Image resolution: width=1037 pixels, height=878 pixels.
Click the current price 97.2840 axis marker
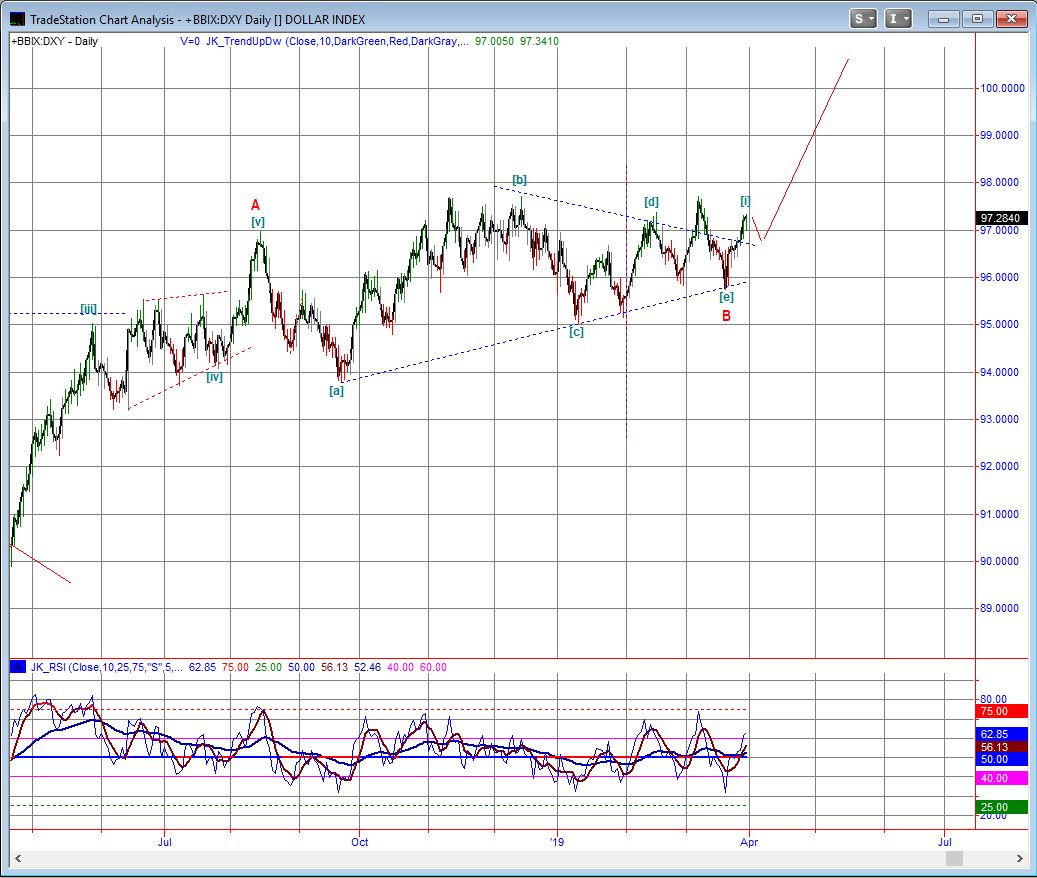click(1000, 217)
